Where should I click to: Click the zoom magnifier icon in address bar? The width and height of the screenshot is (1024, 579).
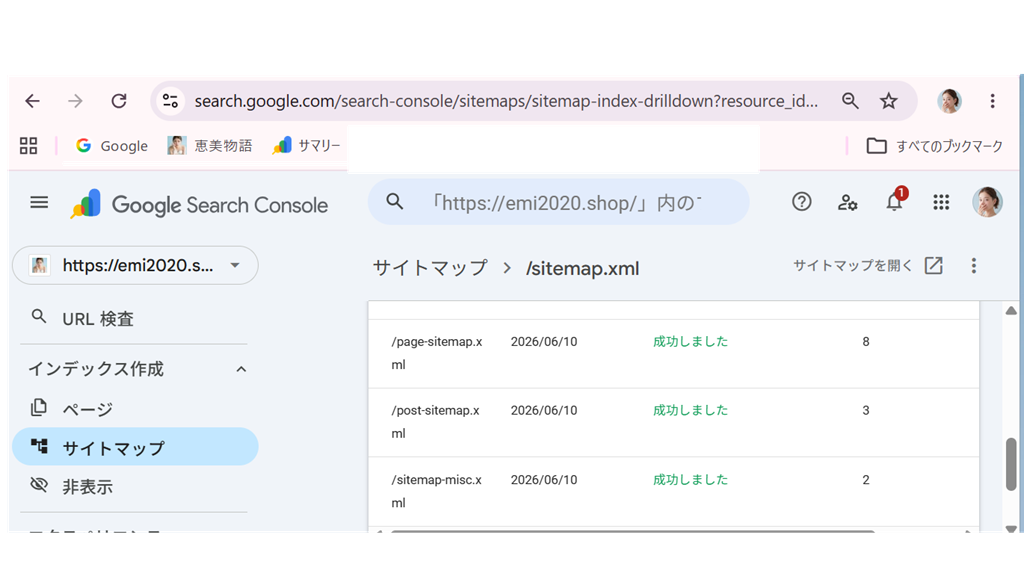[x=850, y=101]
